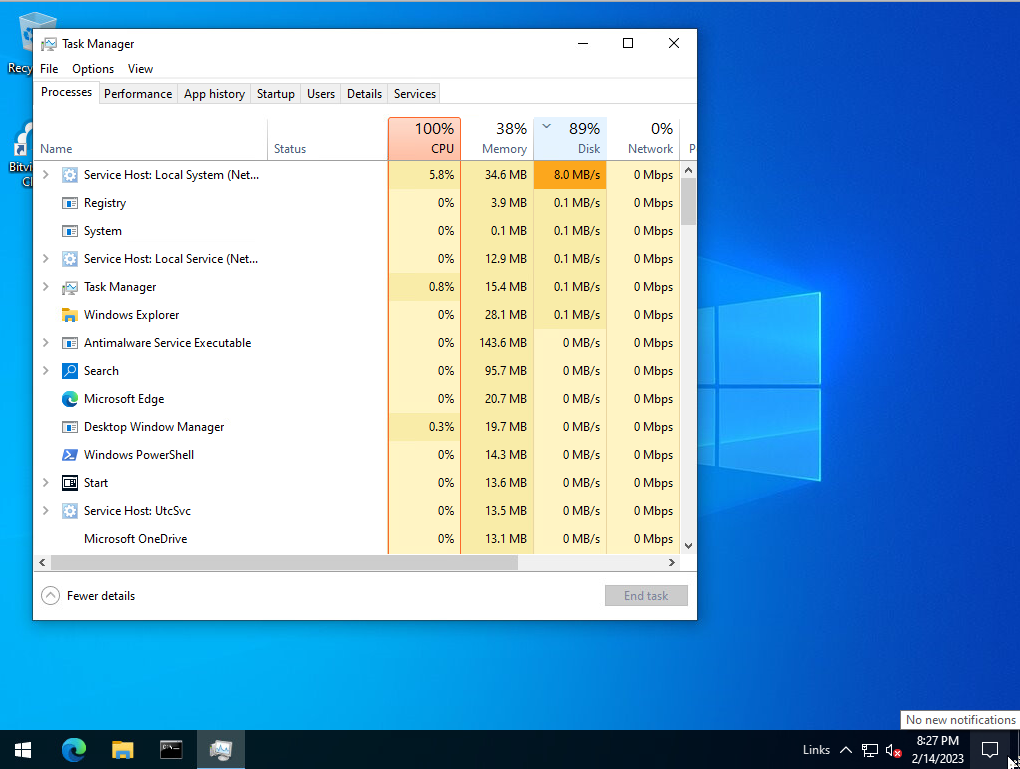Image resolution: width=1020 pixels, height=769 pixels.
Task: Click the Links toolbar label on taskbar
Action: click(x=816, y=750)
